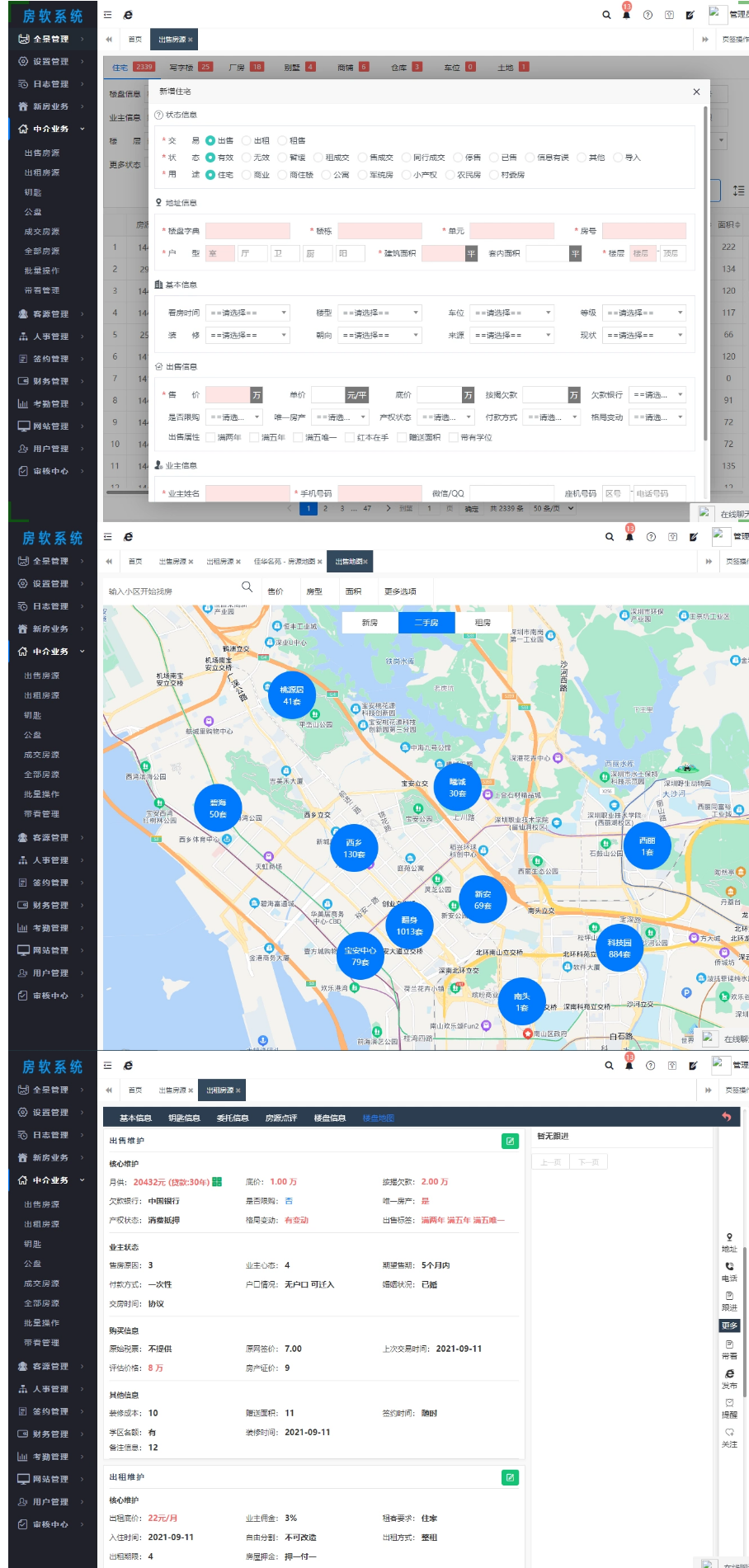The image size is (749, 1568).
Task: Open the 售价 filter on the map screen
Action: [276, 591]
